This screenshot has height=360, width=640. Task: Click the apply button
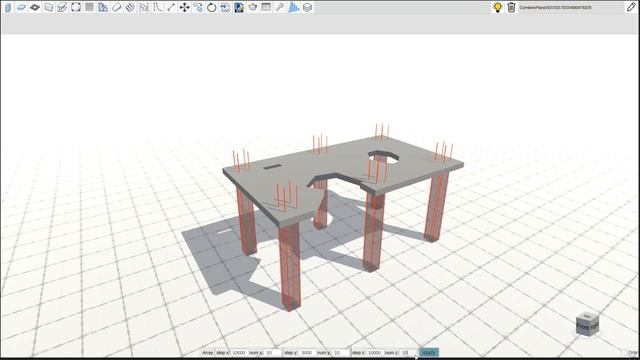(x=429, y=353)
